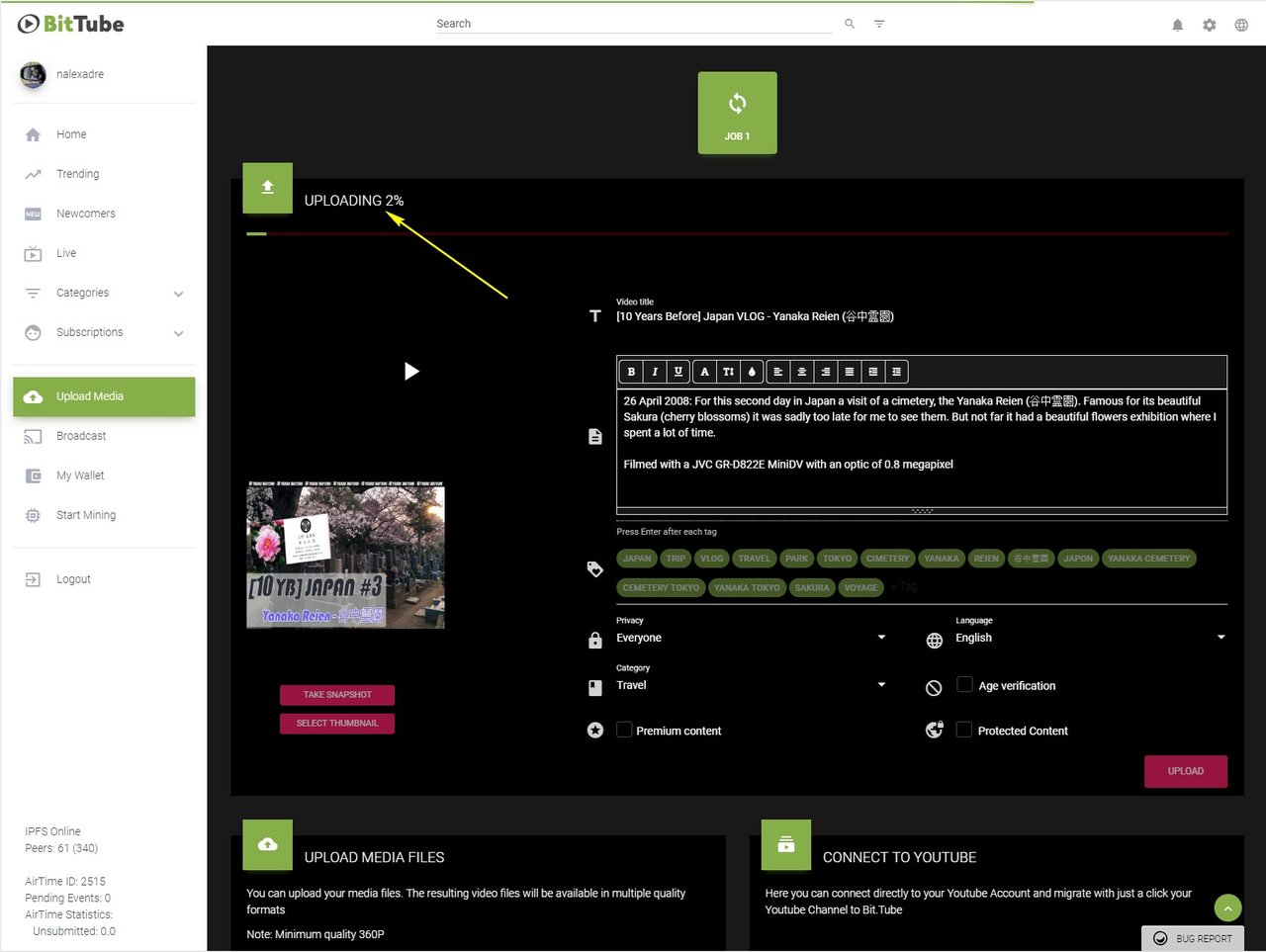This screenshot has height=952, width=1266.
Task: Click the JAPAN tag chip
Action: tap(637, 559)
